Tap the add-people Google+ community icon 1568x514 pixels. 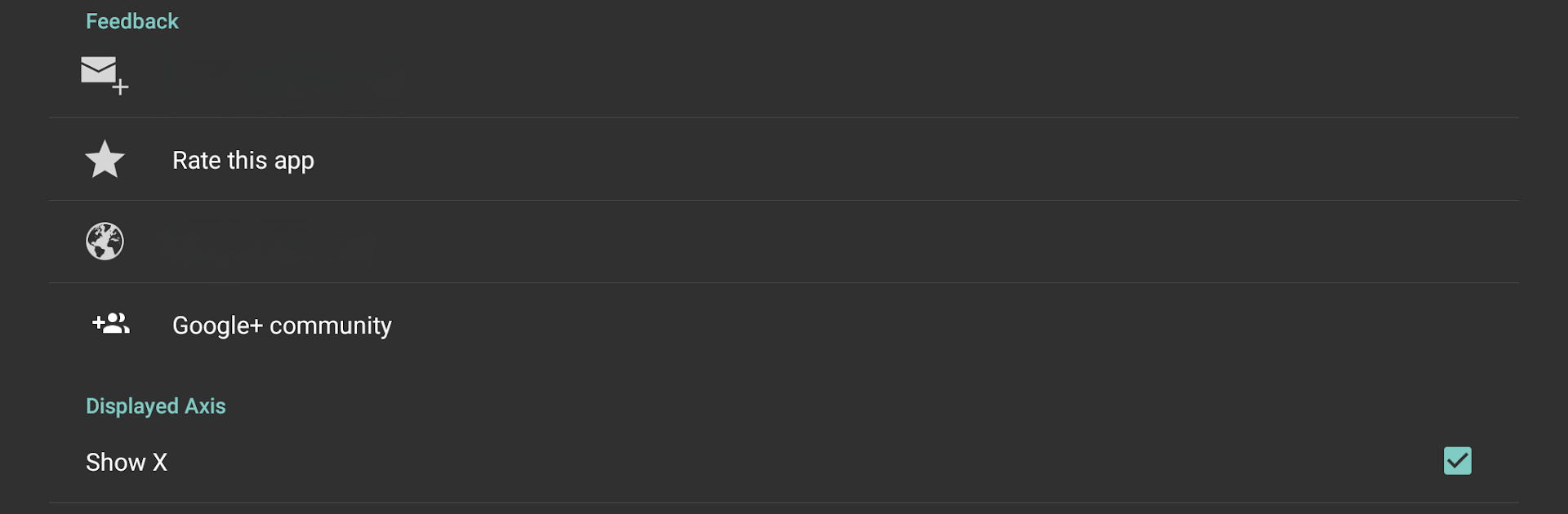click(111, 324)
